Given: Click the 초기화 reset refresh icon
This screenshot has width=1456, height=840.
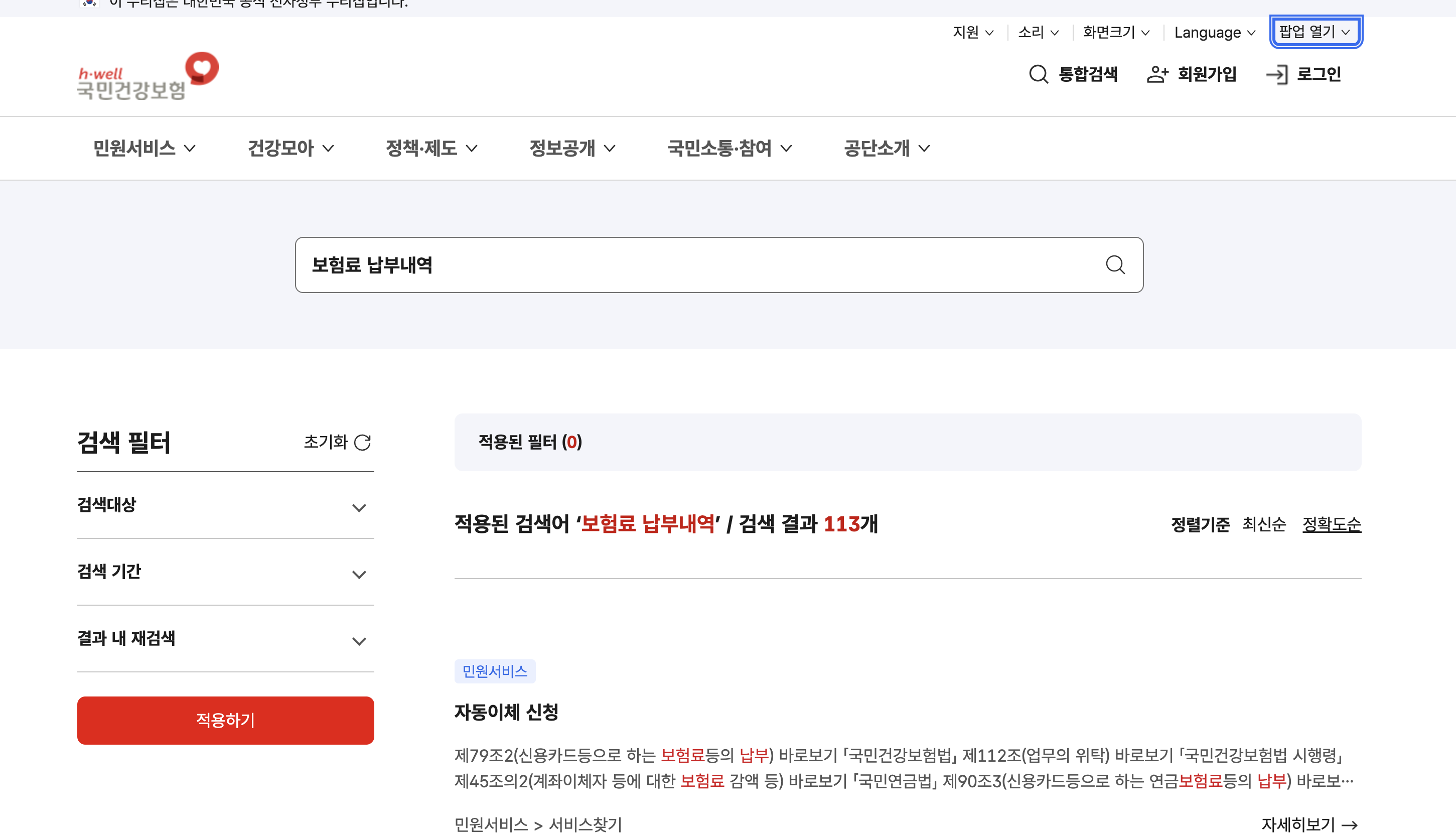Looking at the screenshot, I should (x=362, y=443).
